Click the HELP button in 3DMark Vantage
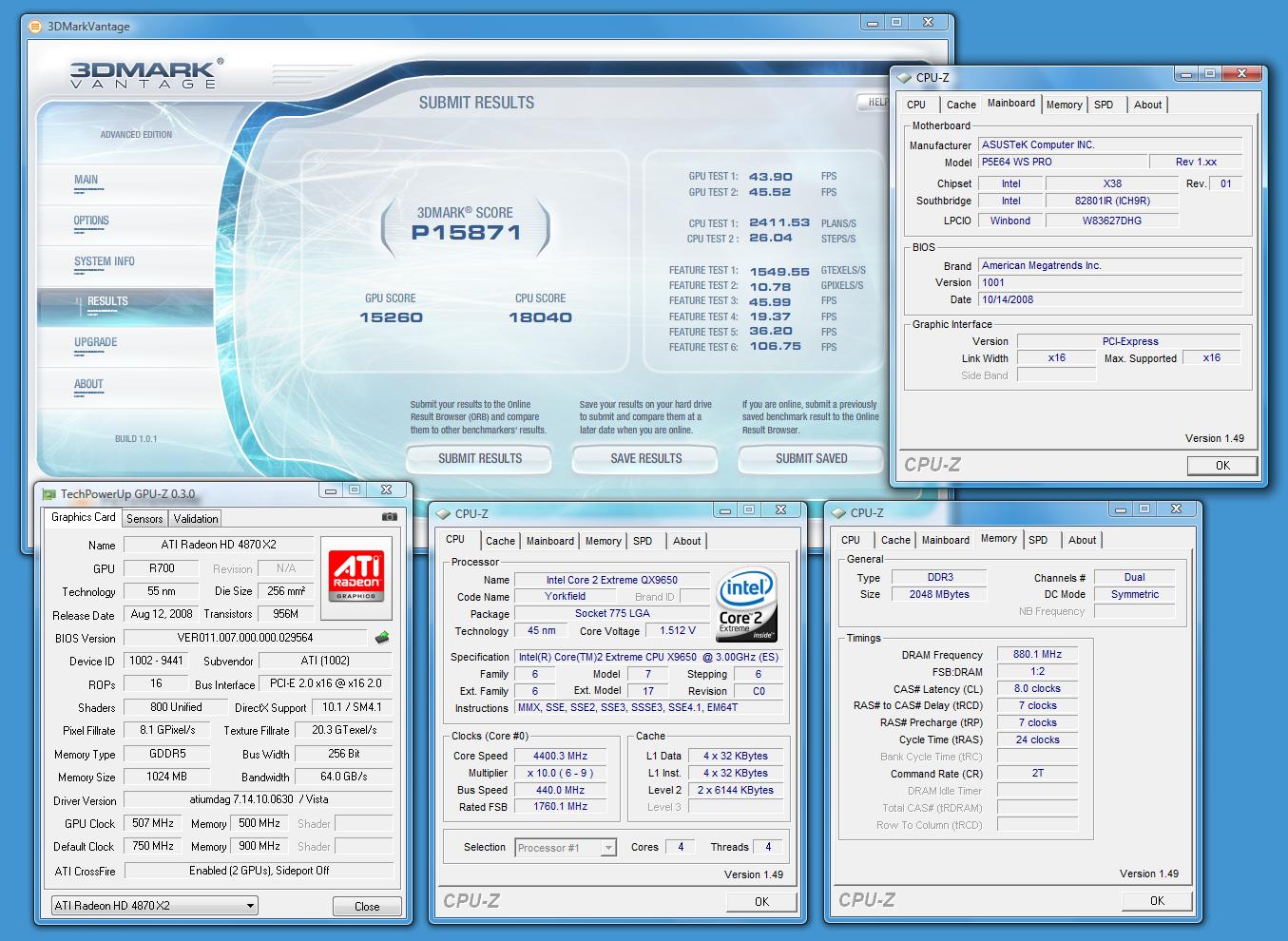Image resolution: width=1288 pixels, height=941 pixels. [874, 102]
